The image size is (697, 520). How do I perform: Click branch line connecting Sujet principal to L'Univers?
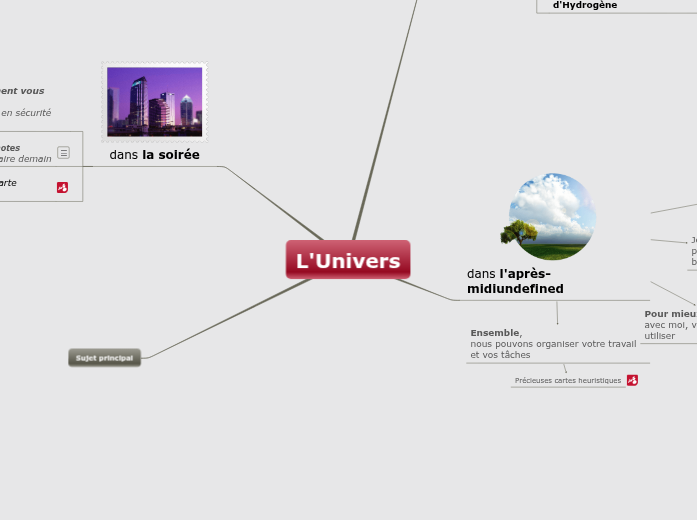pyautogui.click(x=230, y=317)
